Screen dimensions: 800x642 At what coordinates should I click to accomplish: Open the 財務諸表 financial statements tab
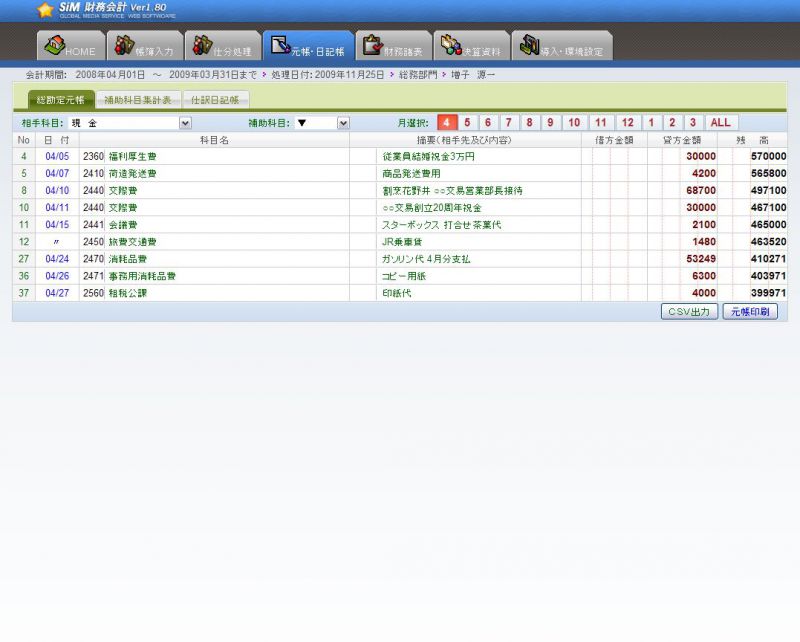pyautogui.click(x=393, y=46)
